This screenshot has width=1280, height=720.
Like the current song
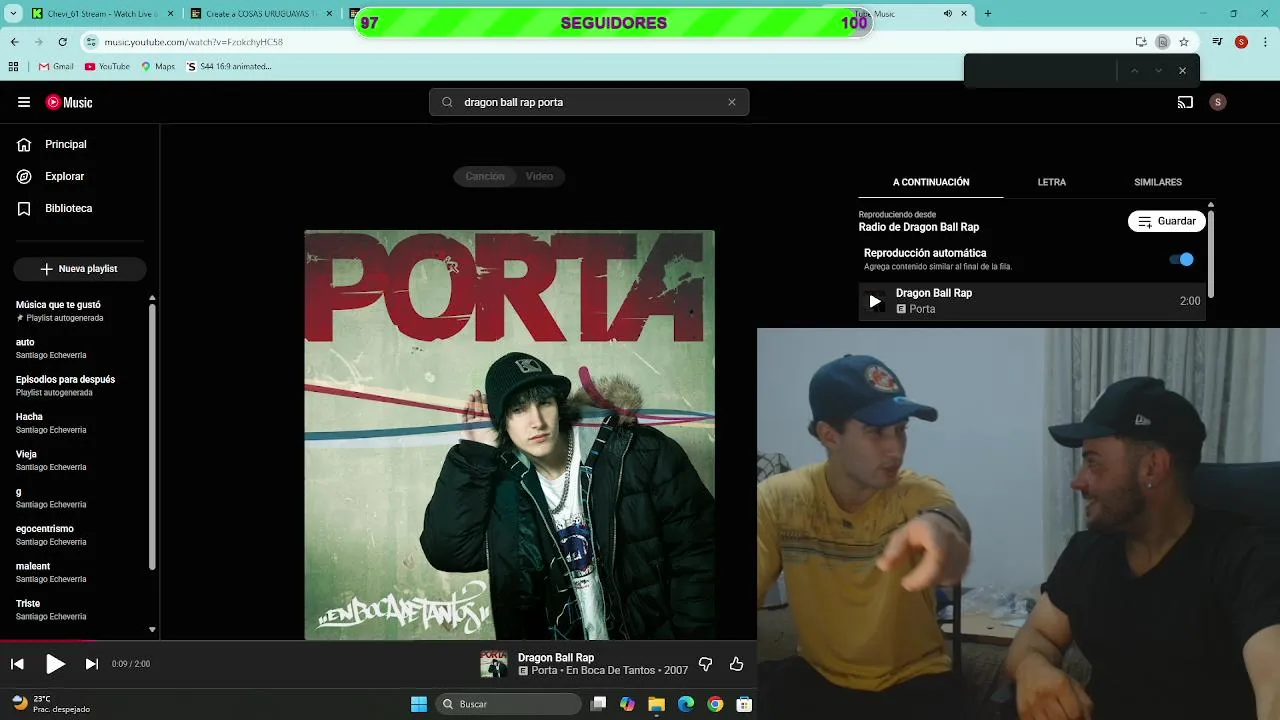click(737, 664)
